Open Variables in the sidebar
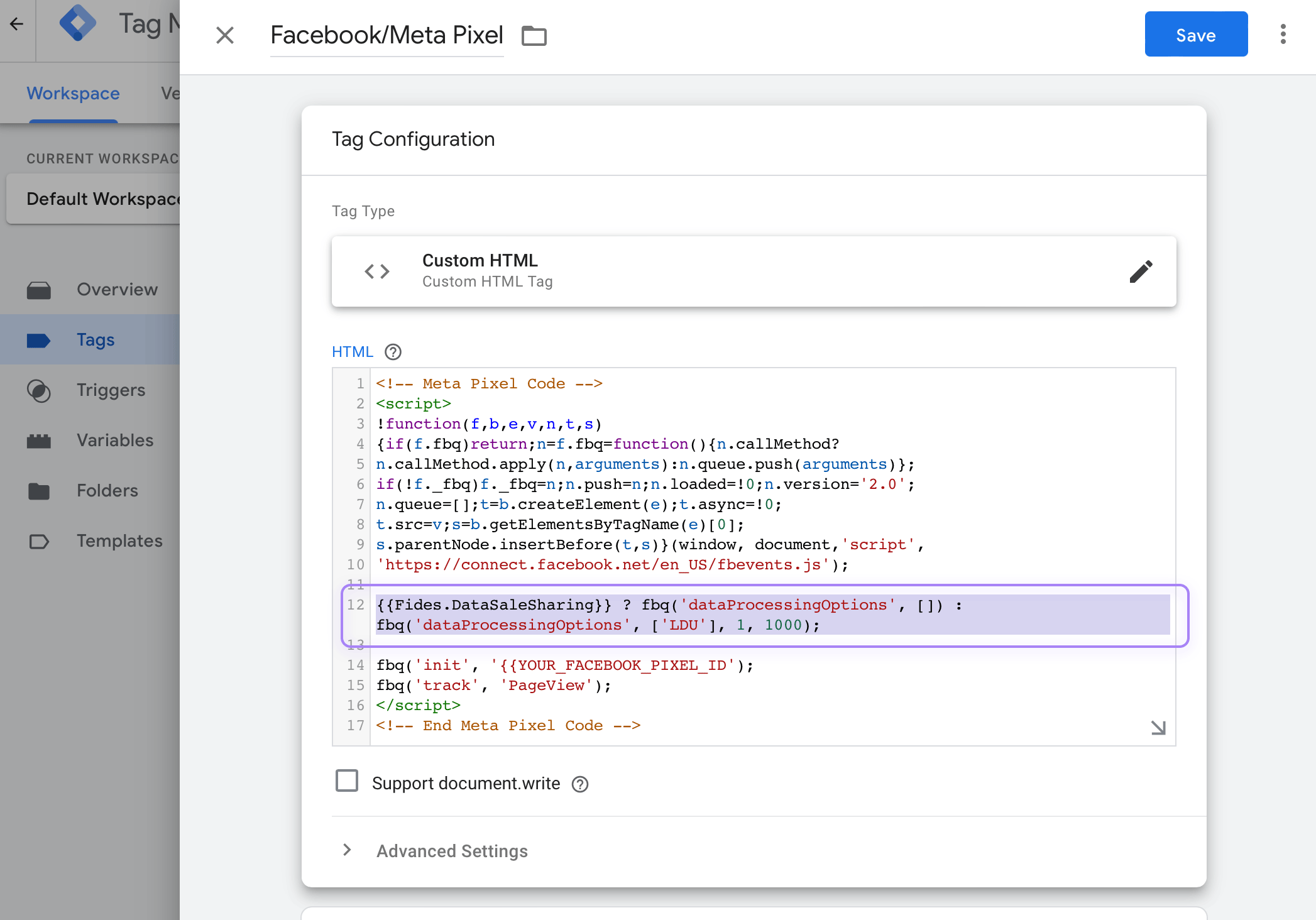Screen dimensions: 1316x920 [x=90, y=441]
